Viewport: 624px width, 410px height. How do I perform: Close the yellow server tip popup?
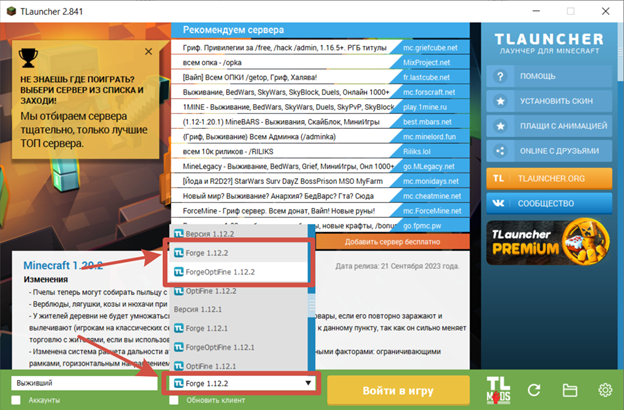[x=148, y=51]
